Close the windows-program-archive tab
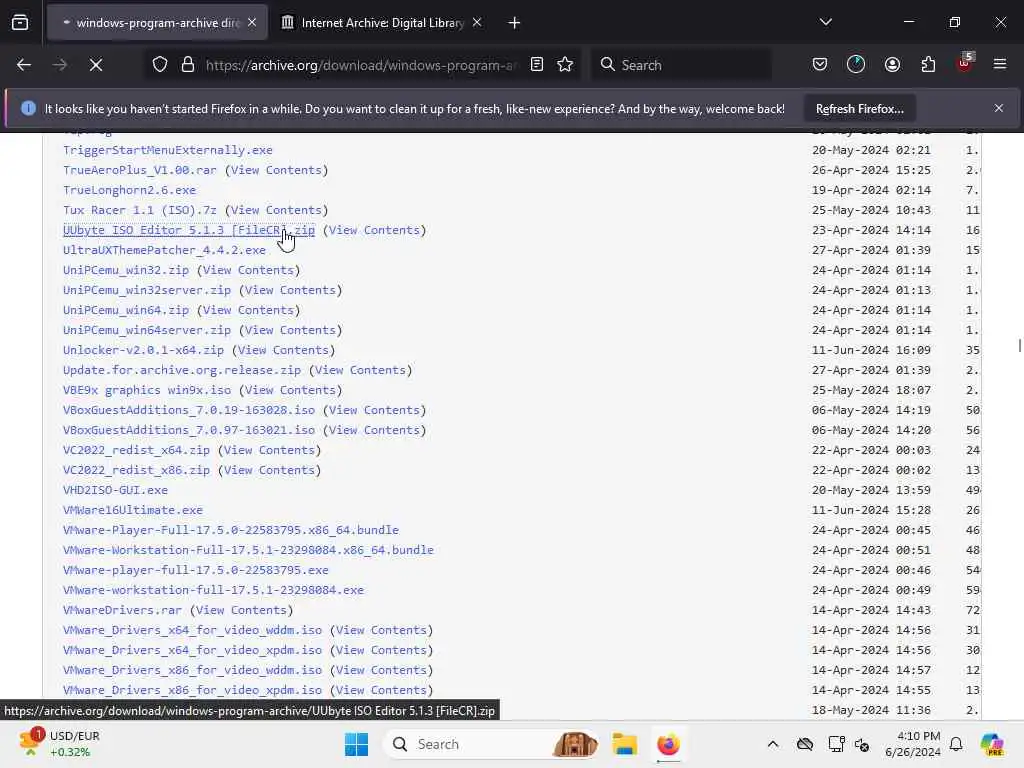 coord(252,23)
